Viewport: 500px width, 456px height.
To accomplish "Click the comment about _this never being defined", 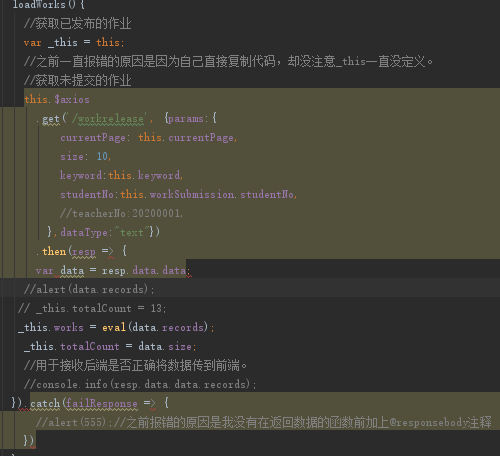I will [x=228, y=62].
